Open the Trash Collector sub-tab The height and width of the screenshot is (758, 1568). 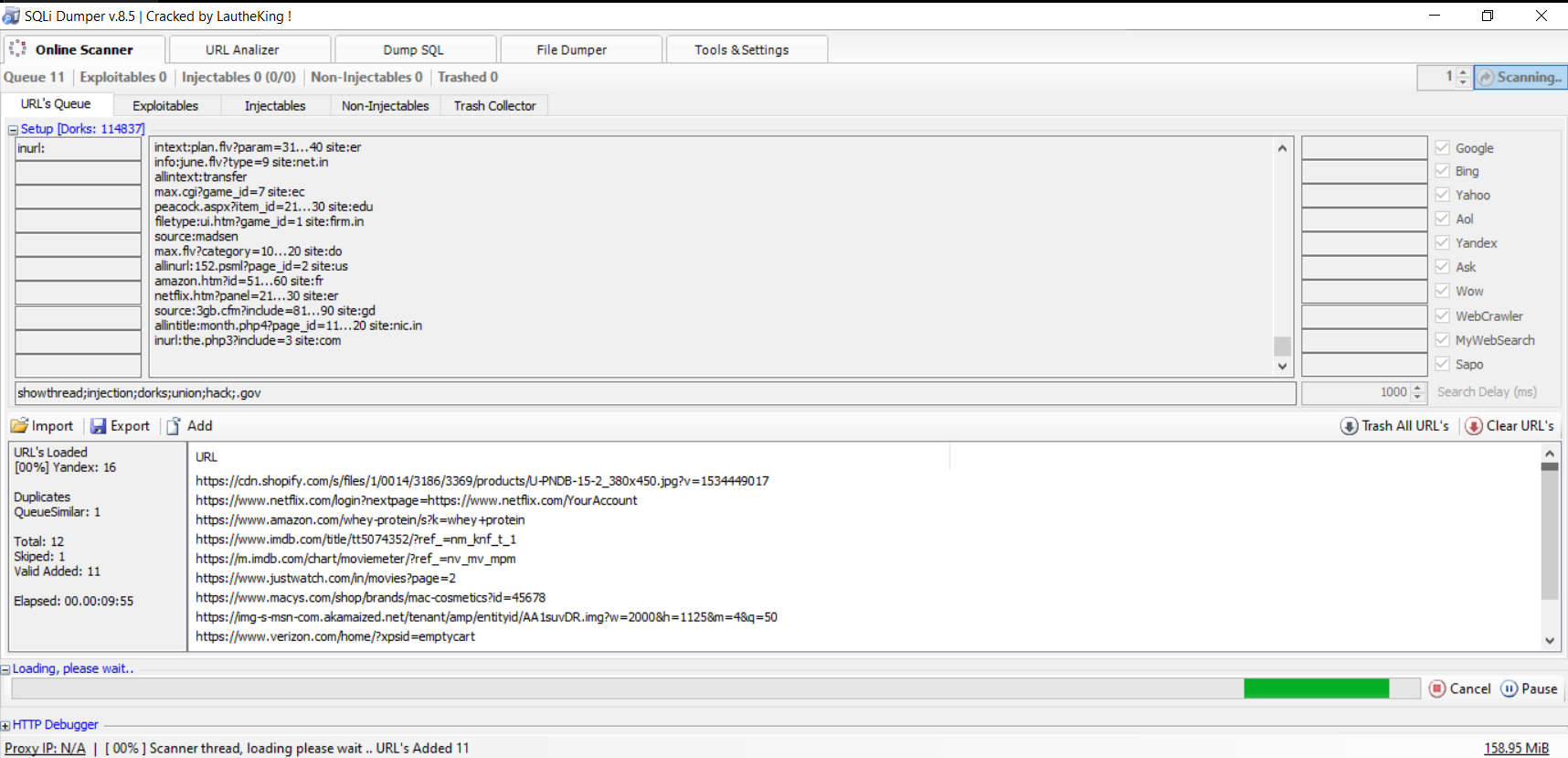[x=494, y=106]
